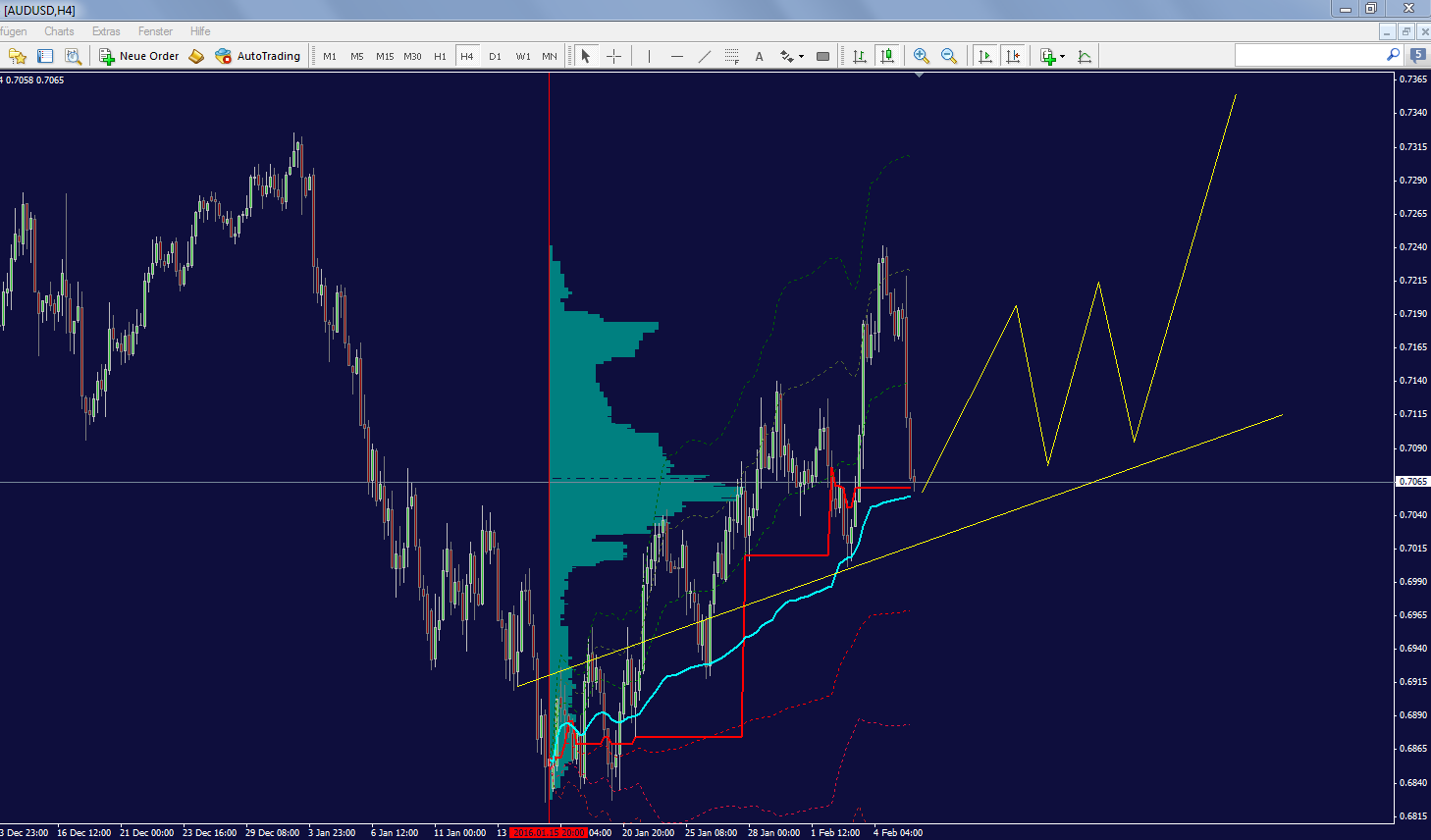Screen dimensions: 1431x840
Task: Switch chart to M15 timeframe
Action: click(x=385, y=56)
